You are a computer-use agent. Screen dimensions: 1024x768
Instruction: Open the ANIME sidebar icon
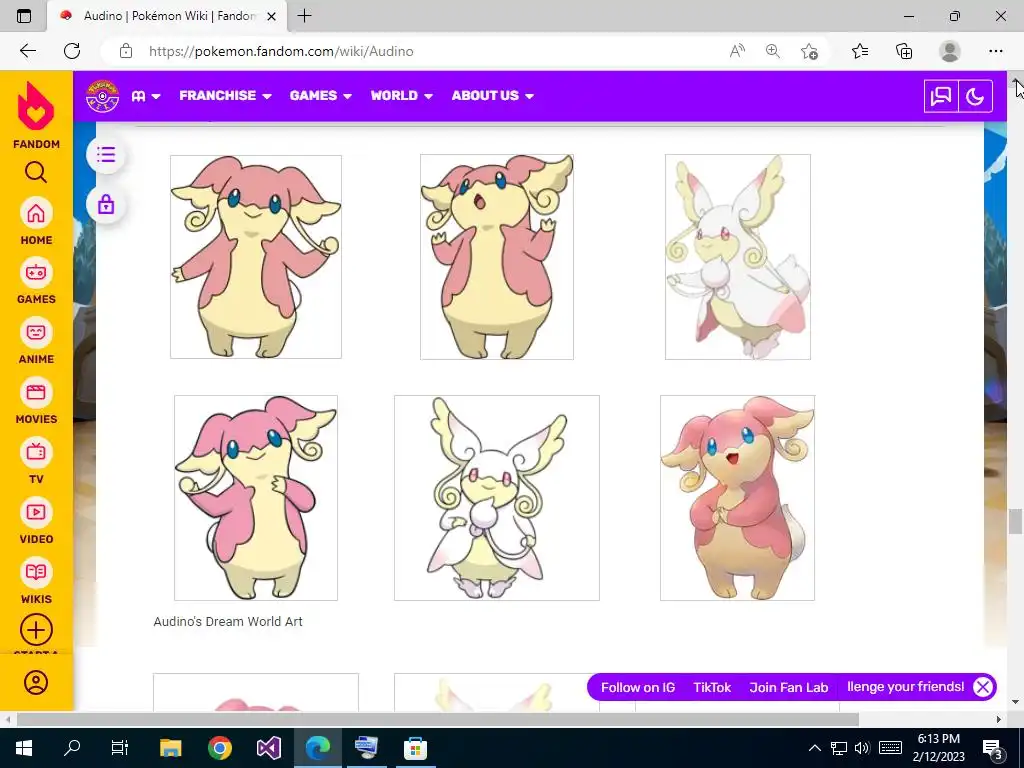click(36, 333)
